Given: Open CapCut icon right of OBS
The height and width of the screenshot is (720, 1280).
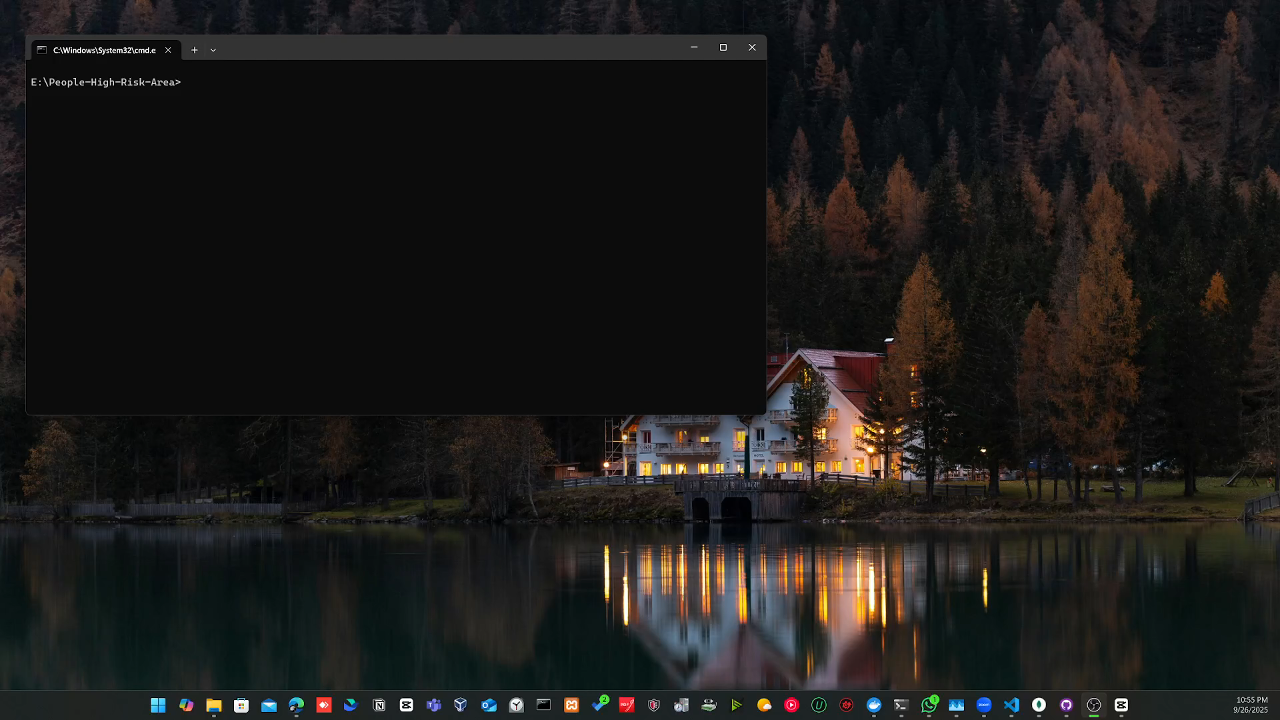Looking at the screenshot, I should 1121,705.
